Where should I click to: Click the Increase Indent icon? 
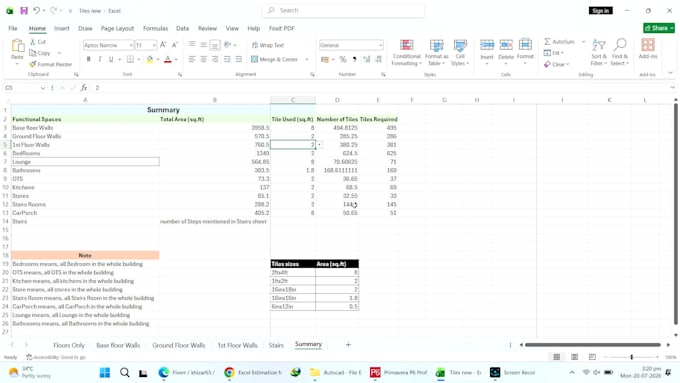[239, 59]
